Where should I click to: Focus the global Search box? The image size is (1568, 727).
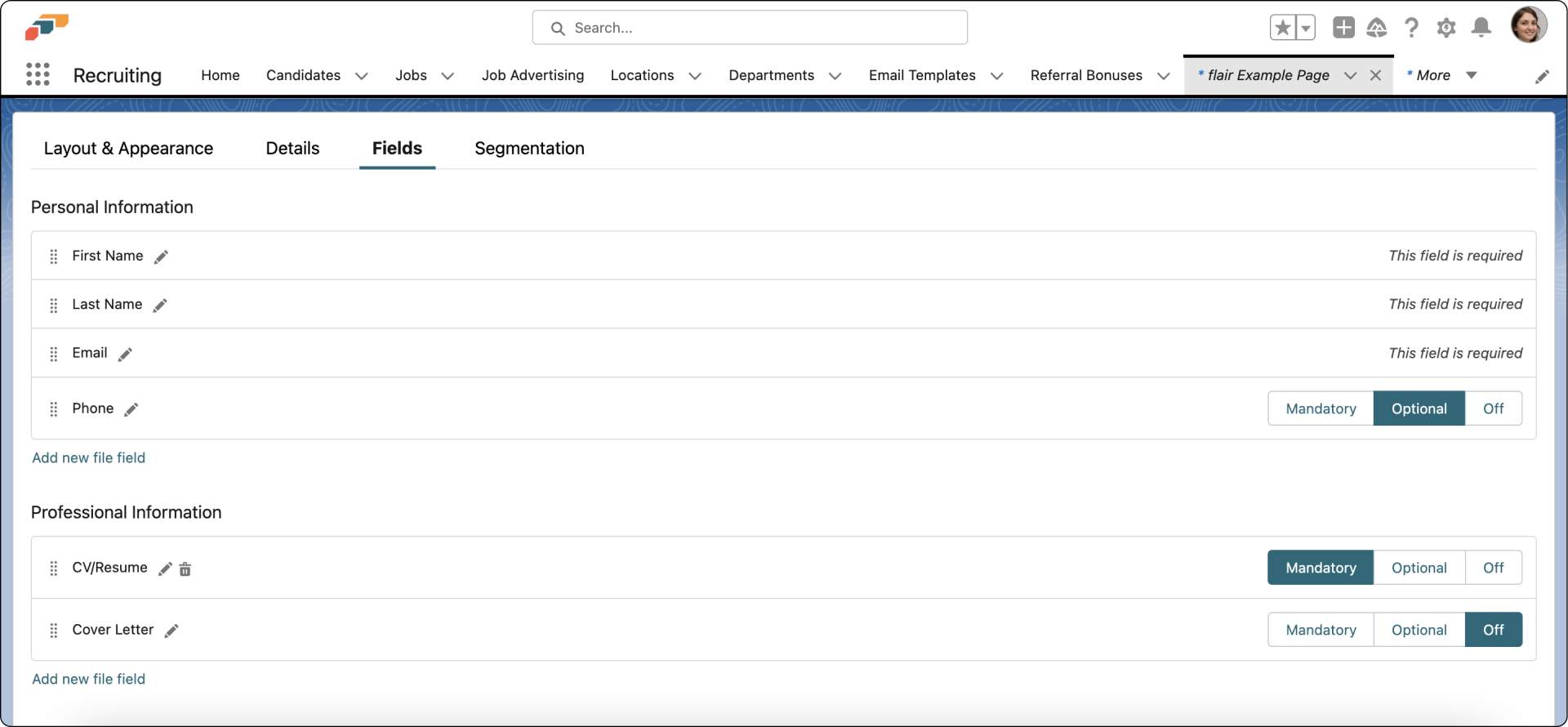pos(750,28)
